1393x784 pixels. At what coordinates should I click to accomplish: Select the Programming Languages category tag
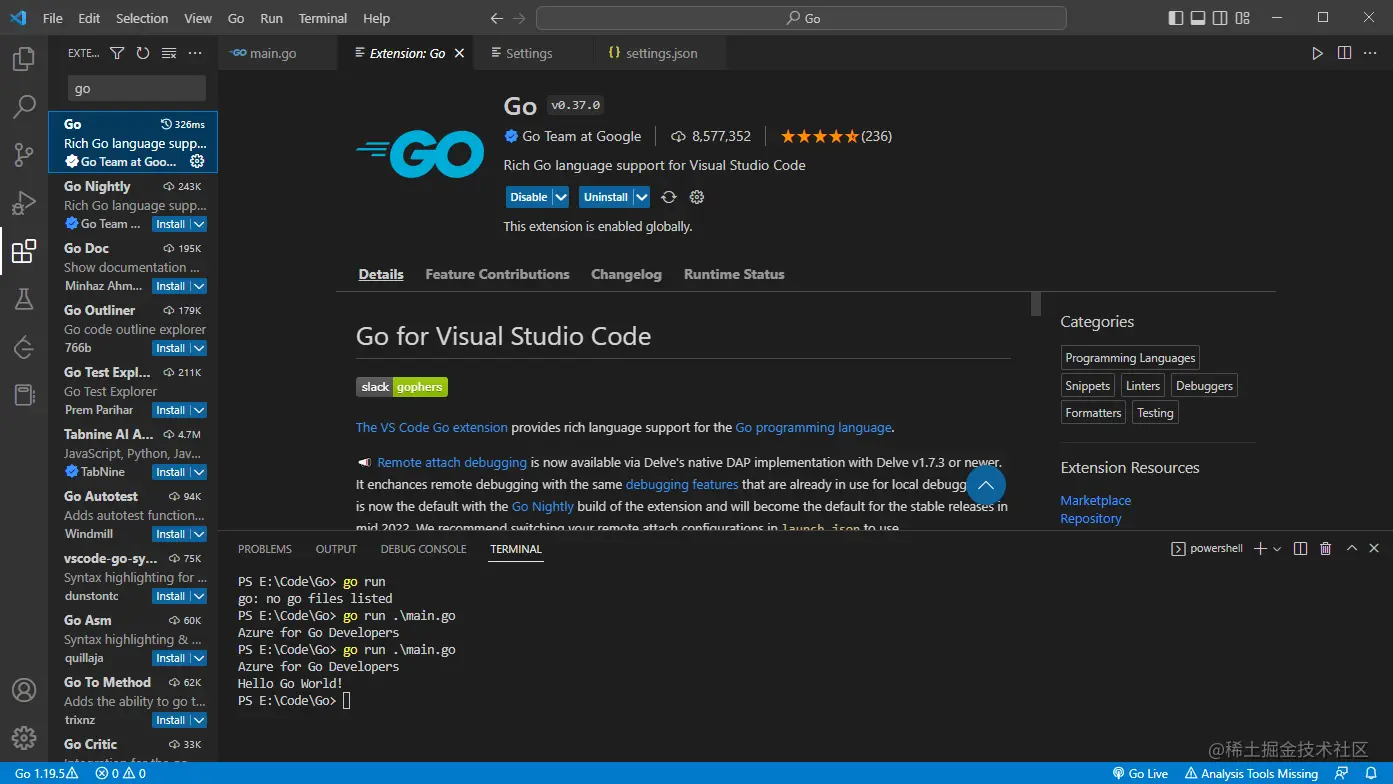point(1130,358)
